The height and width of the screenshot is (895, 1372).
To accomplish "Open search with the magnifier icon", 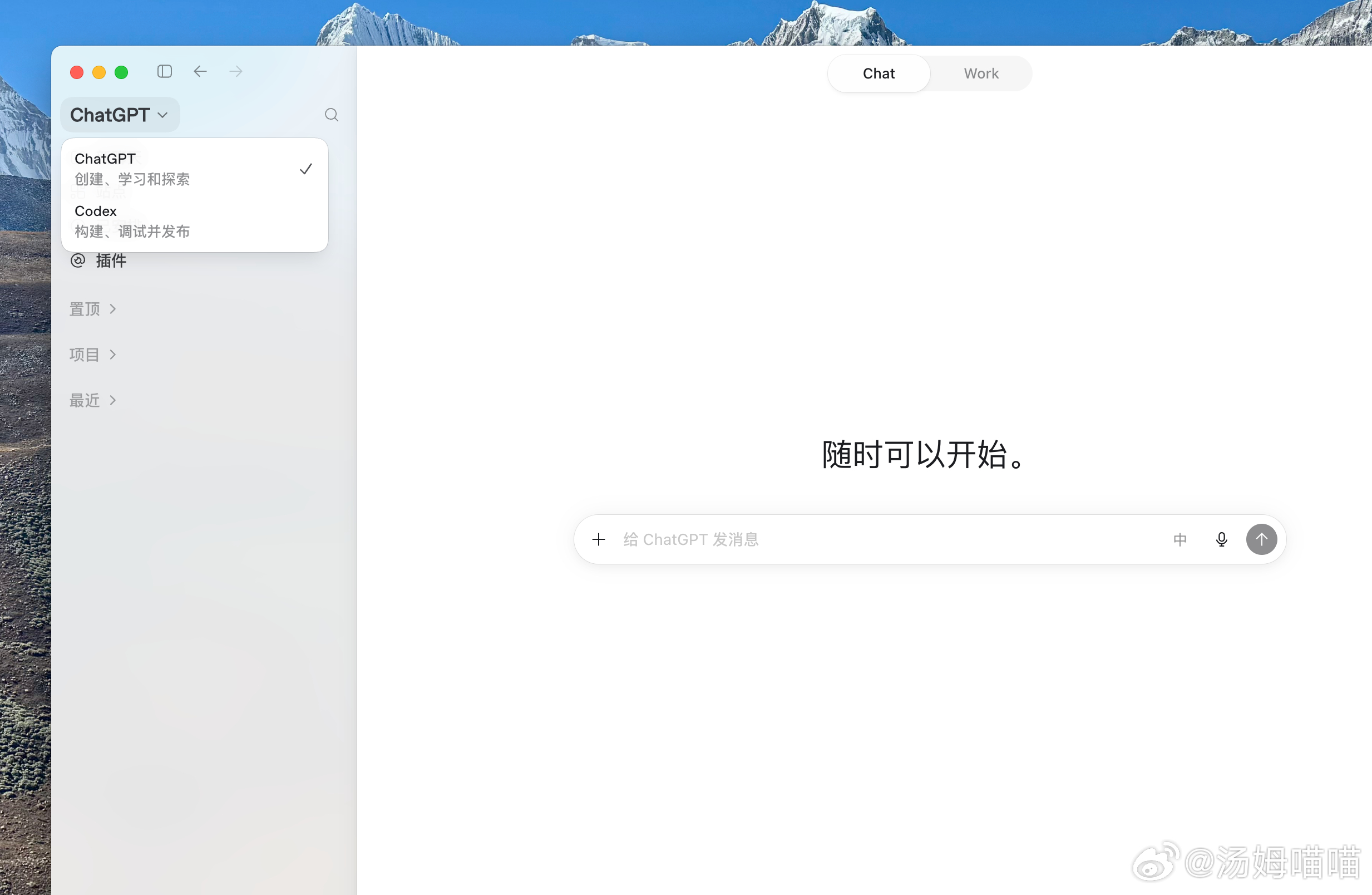I will pos(332,115).
